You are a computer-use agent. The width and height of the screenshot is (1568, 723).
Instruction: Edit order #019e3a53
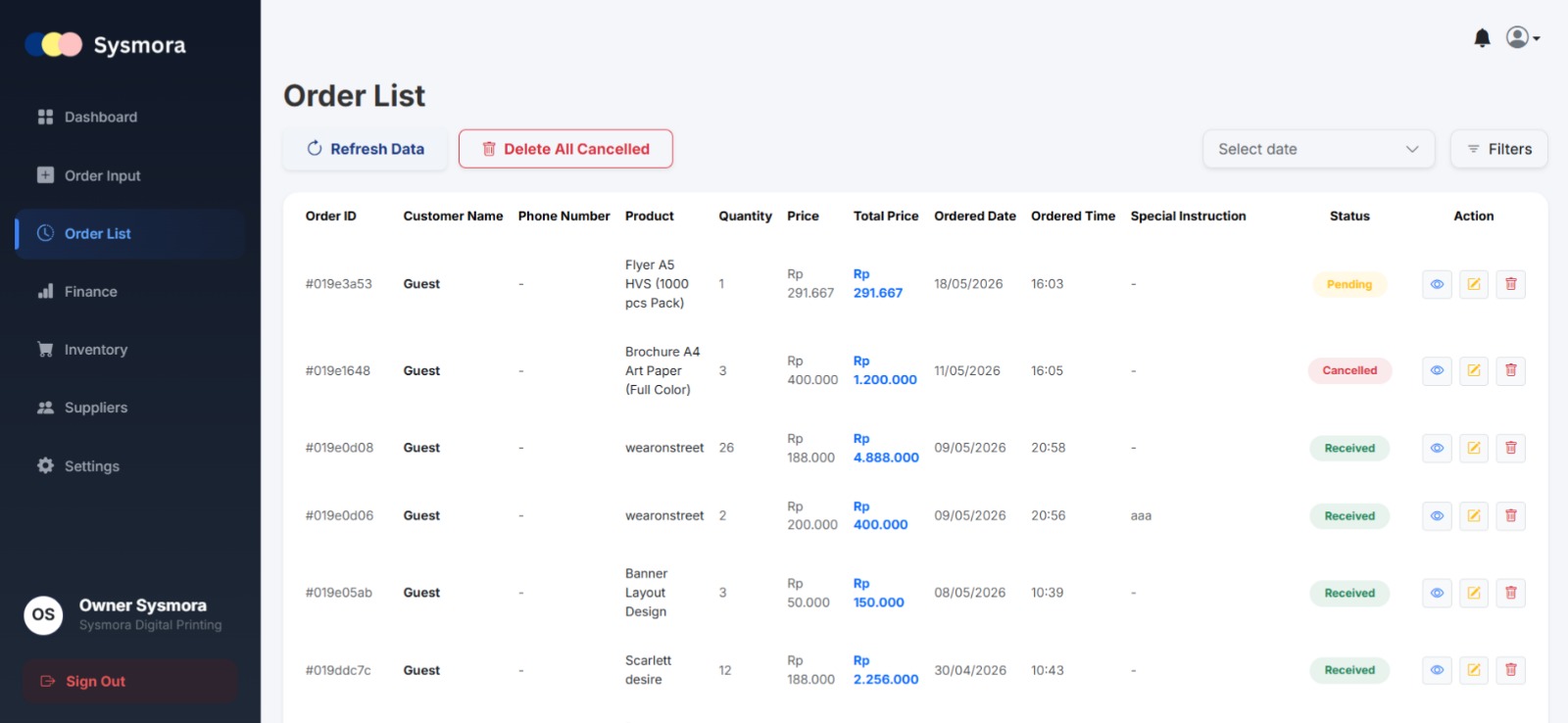1474,284
